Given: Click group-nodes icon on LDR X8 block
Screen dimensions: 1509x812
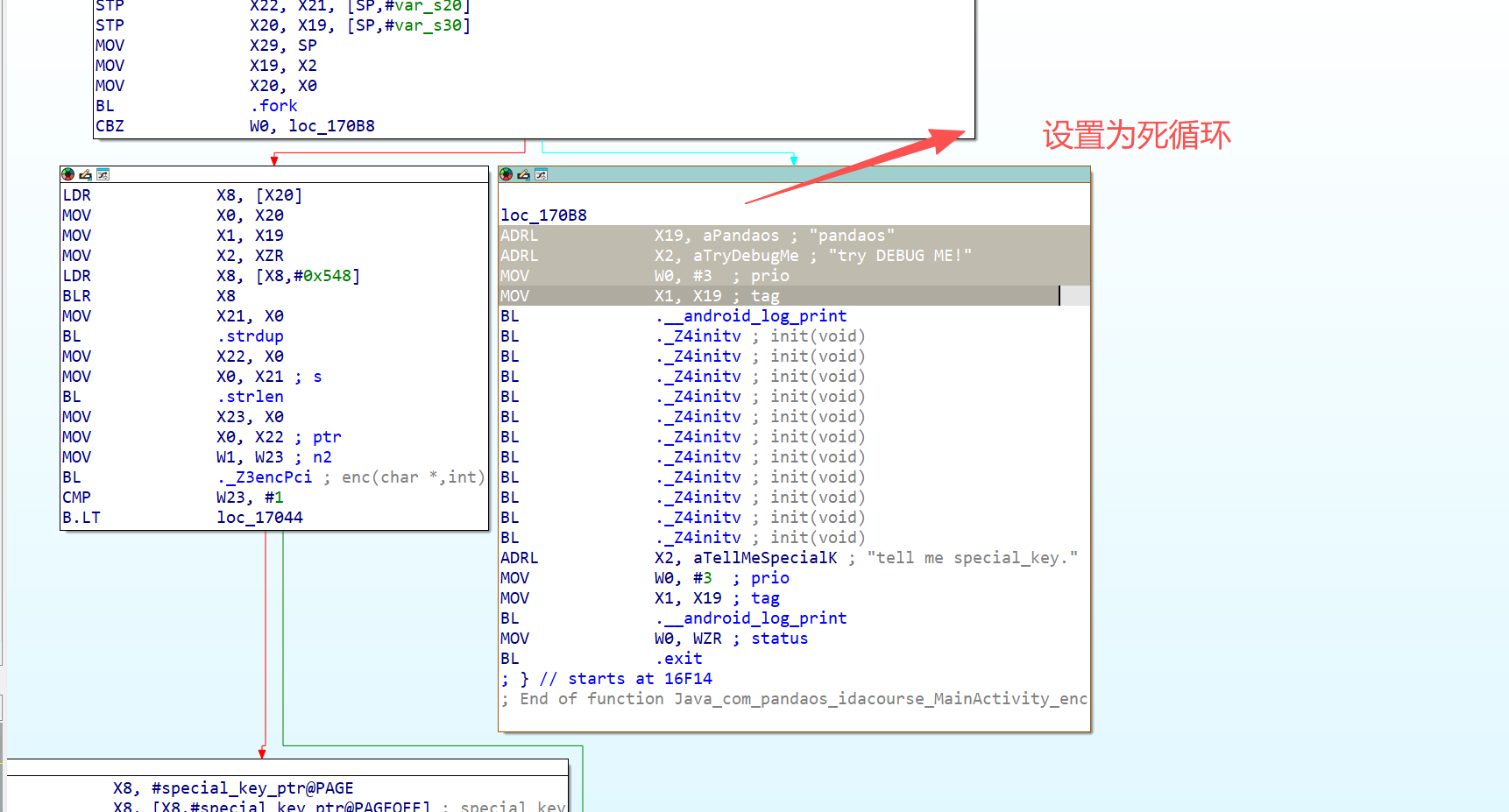Looking at the screenshot, I should [x=103, y=174].
